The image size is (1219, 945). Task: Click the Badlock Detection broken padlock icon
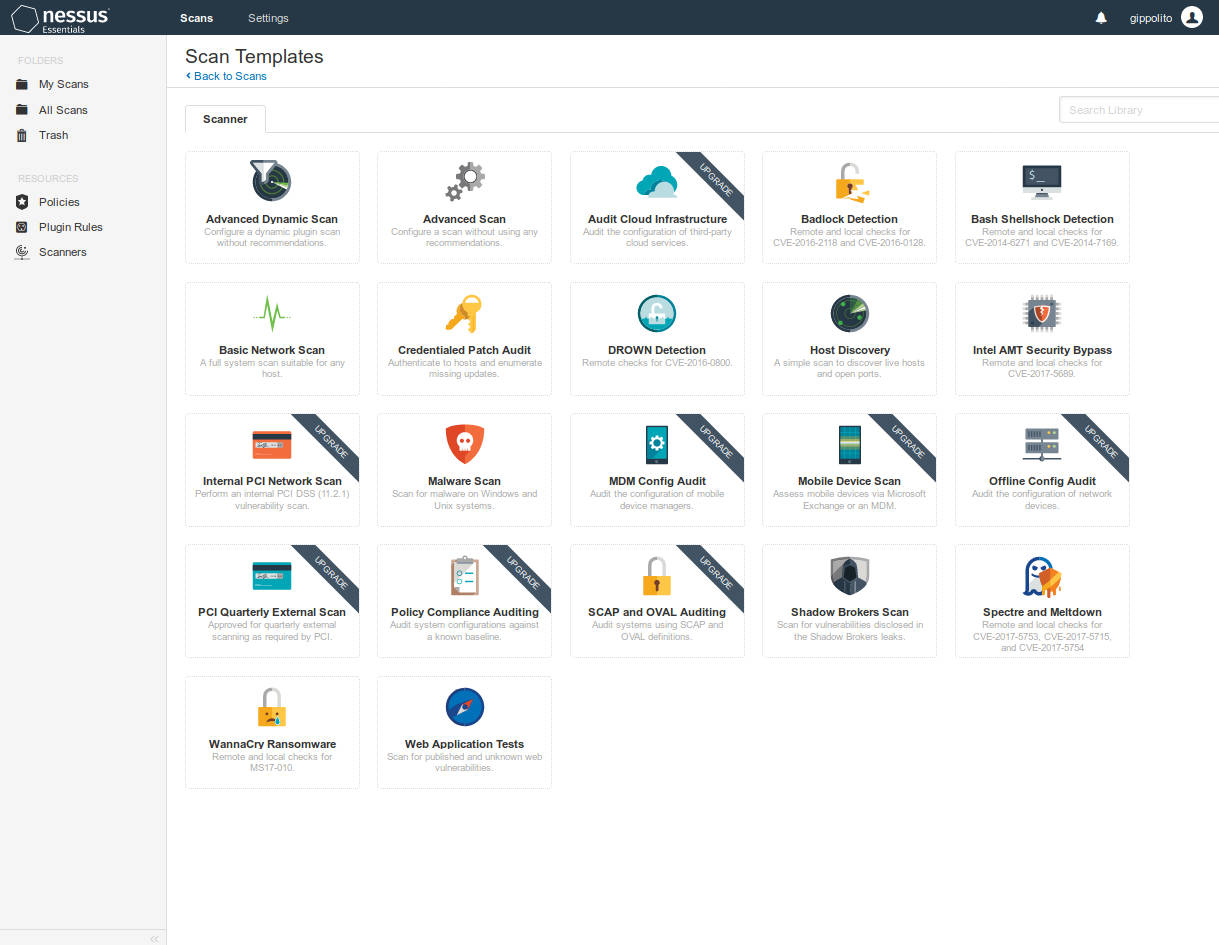pyautogui.click(x=849, y=181)
